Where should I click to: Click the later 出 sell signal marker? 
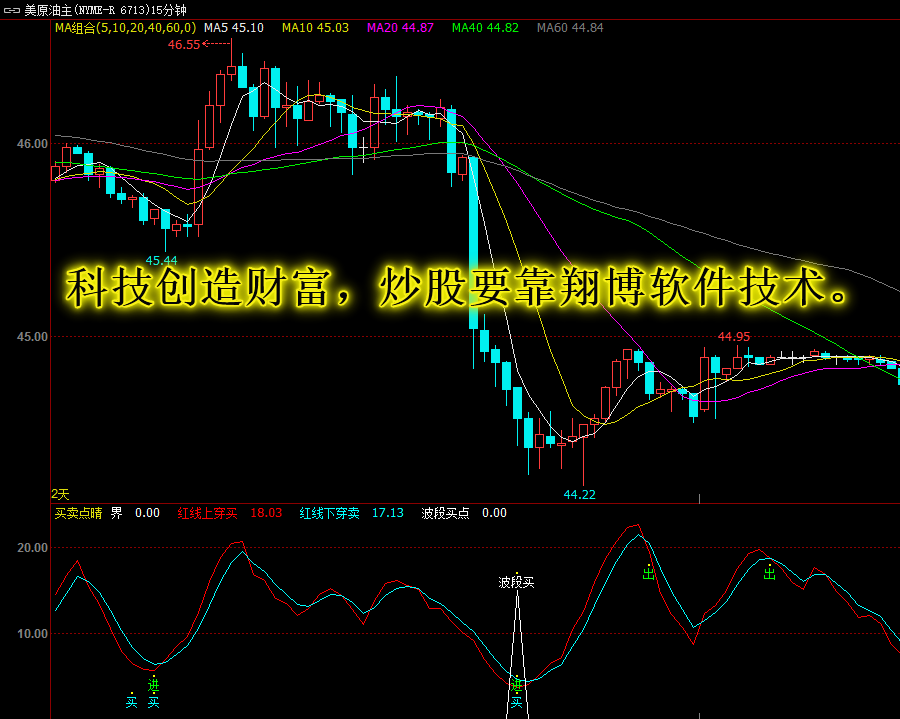click(x=769, y=573)
